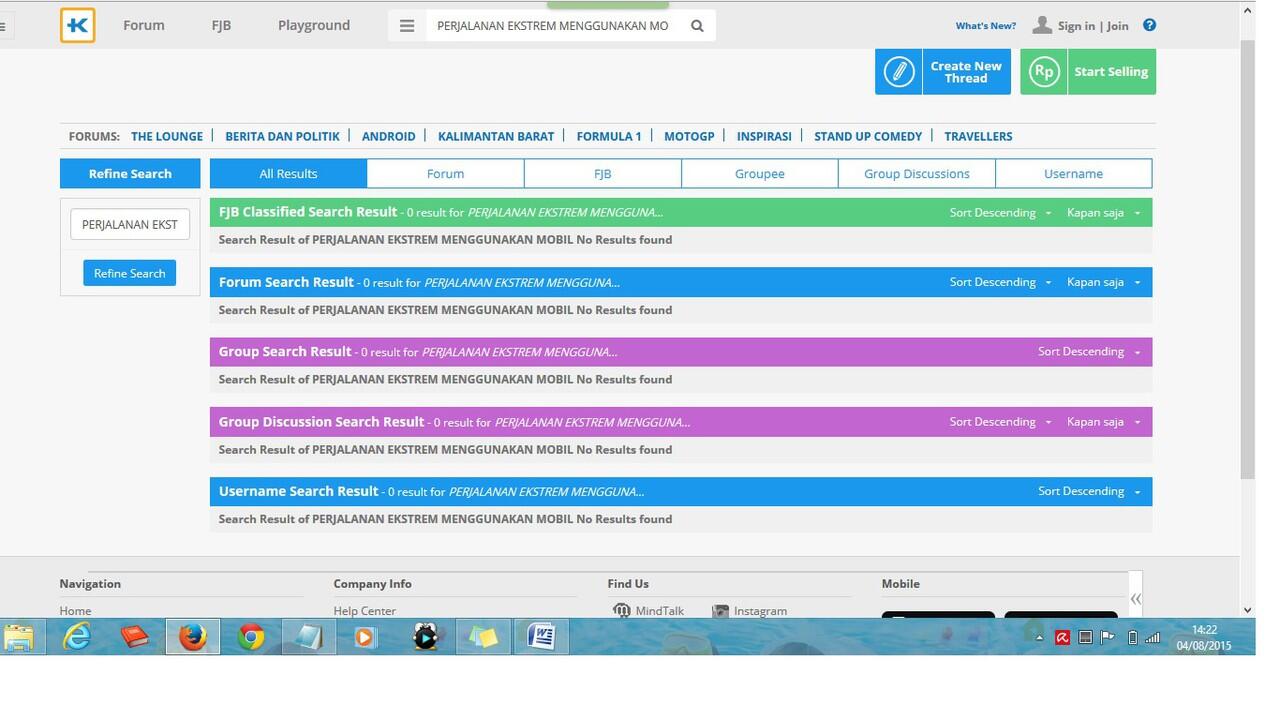This screenshot has height=720, width=1280.
Task: Click the Create New Thread button
Action: 943,72
